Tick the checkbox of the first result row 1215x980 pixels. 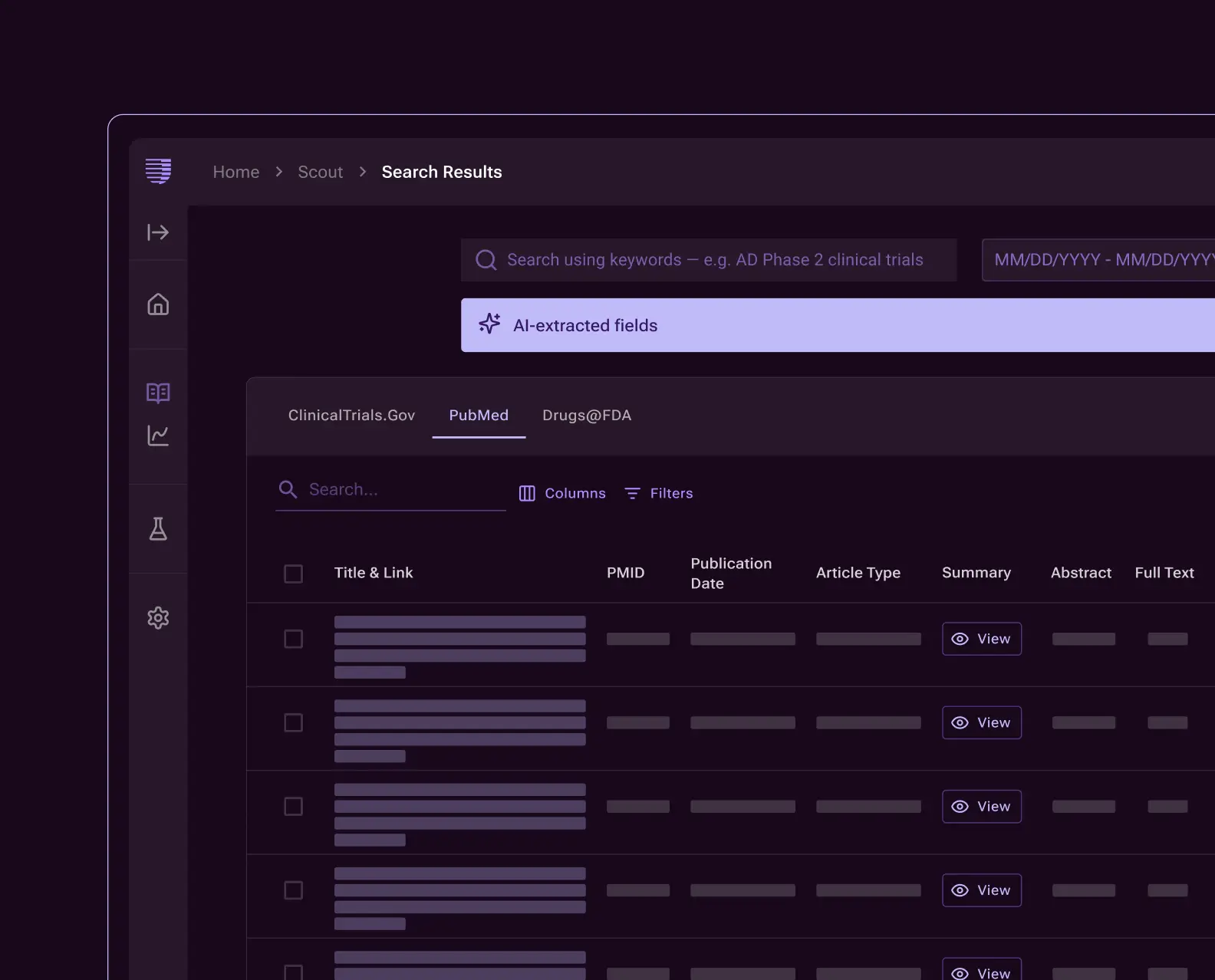pos(293,639)
